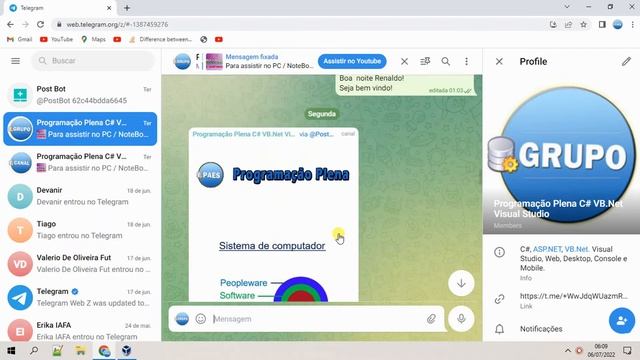Record a voice message with microphone
This screenshot has width=640, height=360.
(461, 319)
